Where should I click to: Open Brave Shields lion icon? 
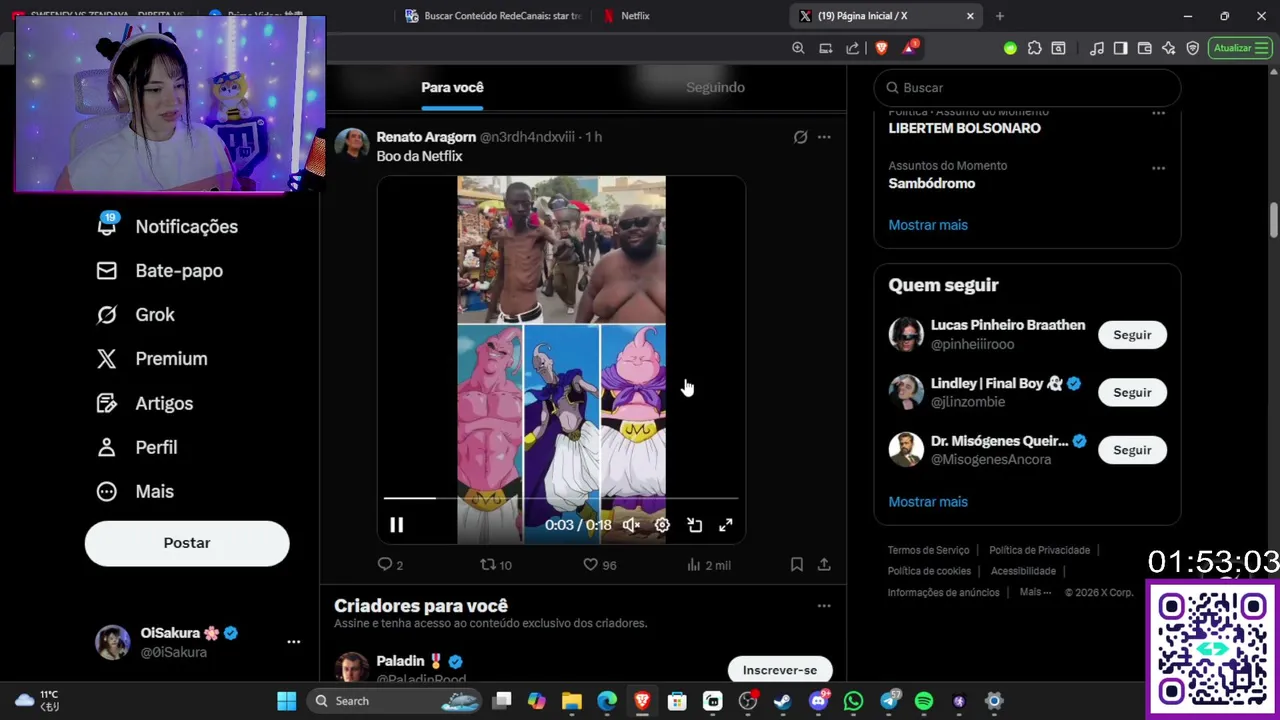(881, 48)
